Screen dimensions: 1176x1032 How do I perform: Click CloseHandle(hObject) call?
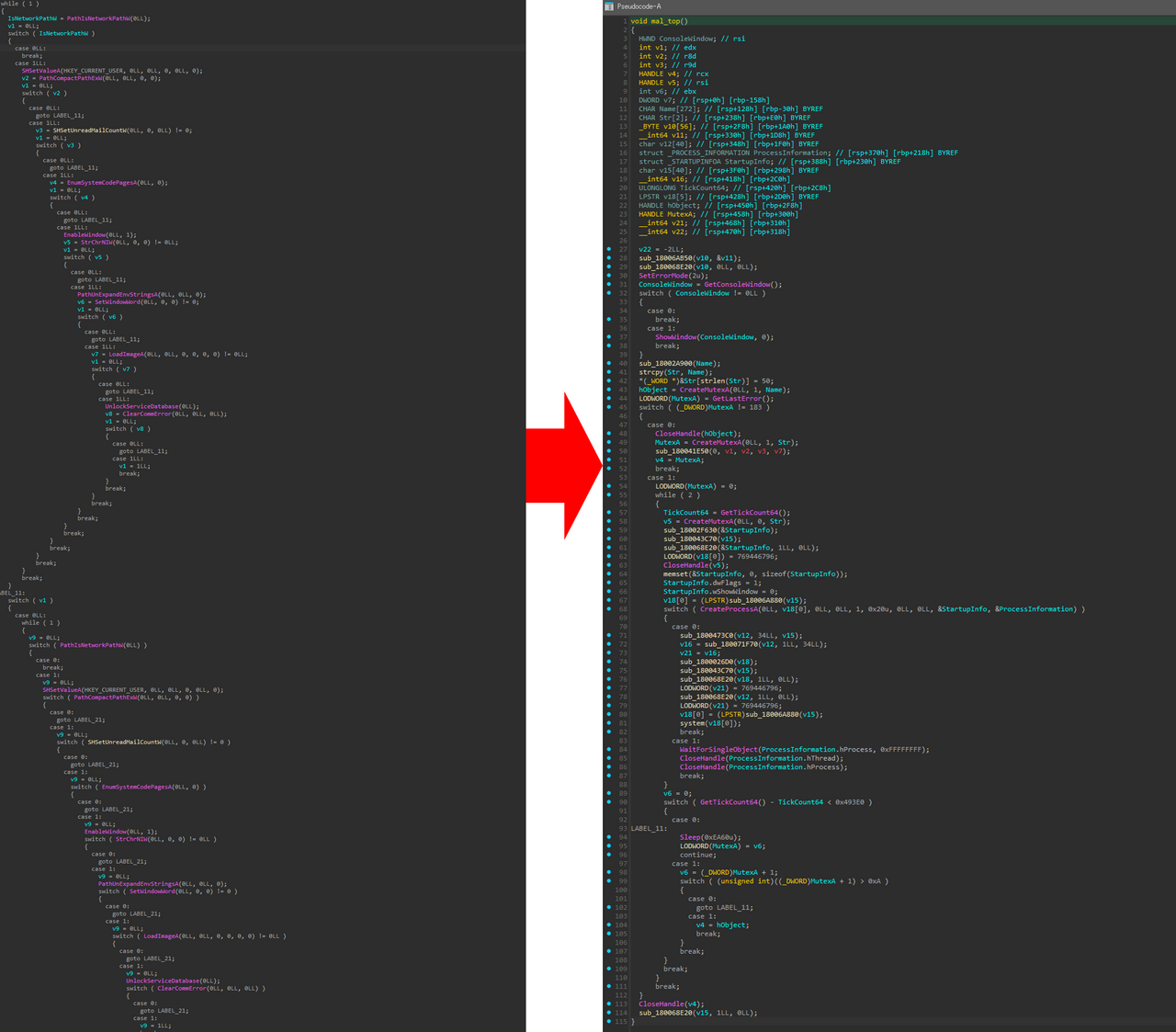[697, 434]
